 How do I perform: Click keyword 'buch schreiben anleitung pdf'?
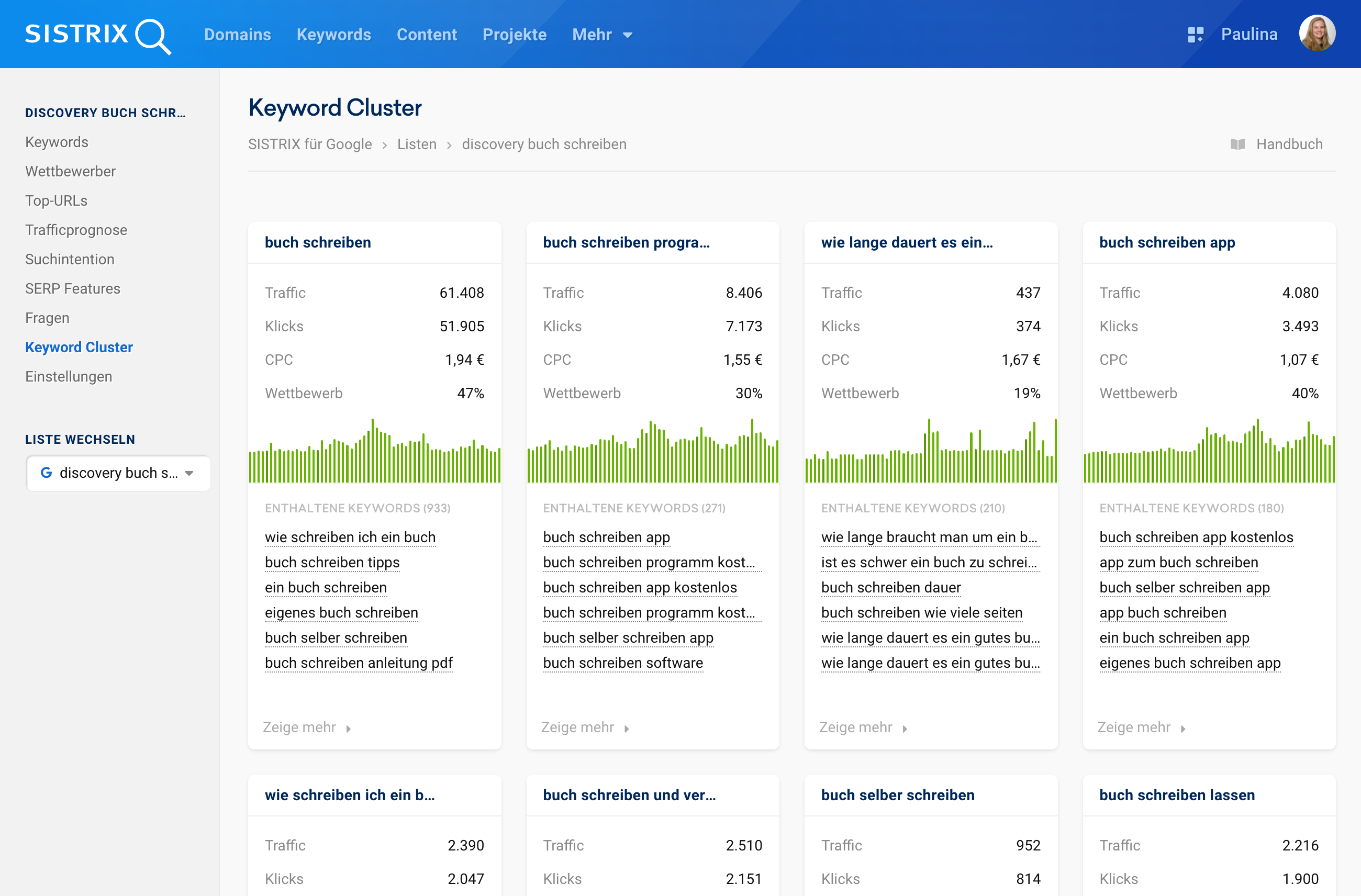pos(359,663)
